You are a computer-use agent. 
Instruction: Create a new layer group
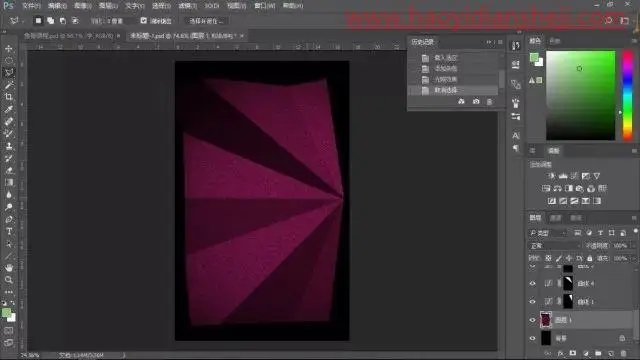coord(598,353)
